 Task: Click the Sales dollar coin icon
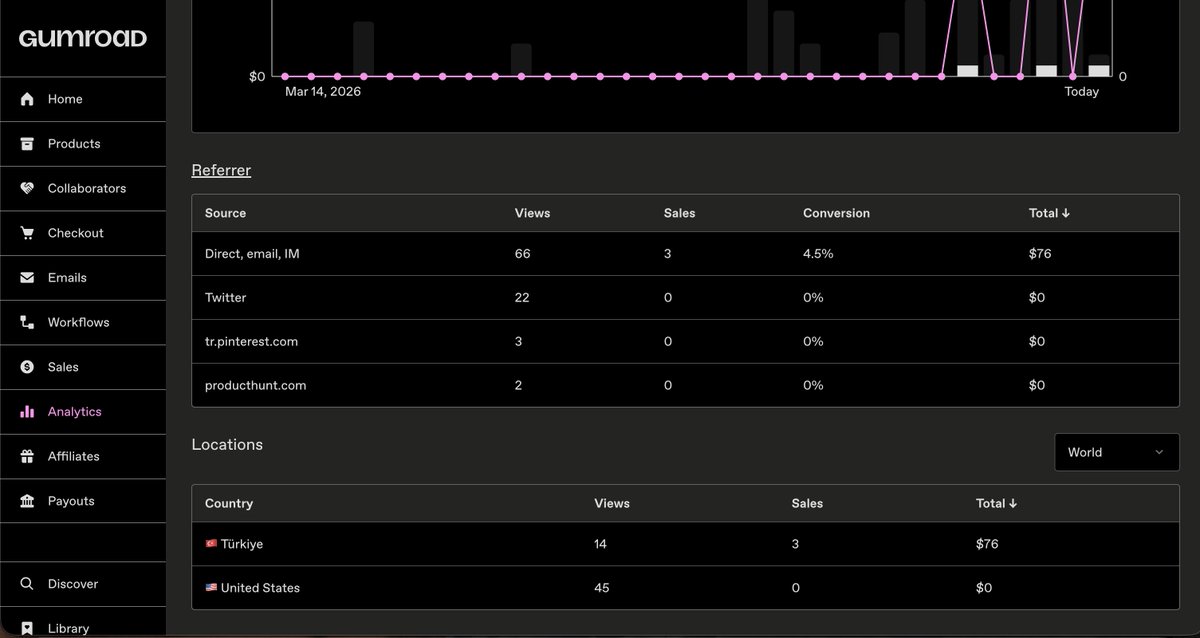(x=27, y=367)
